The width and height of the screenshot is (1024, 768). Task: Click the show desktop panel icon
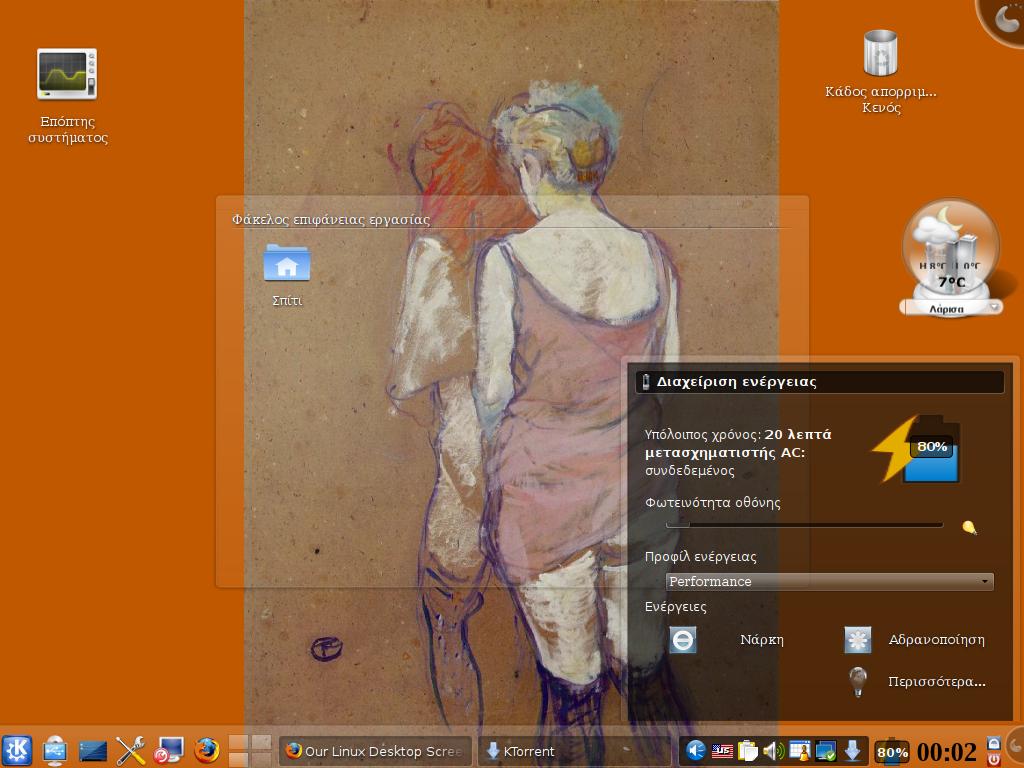[93, 751]
